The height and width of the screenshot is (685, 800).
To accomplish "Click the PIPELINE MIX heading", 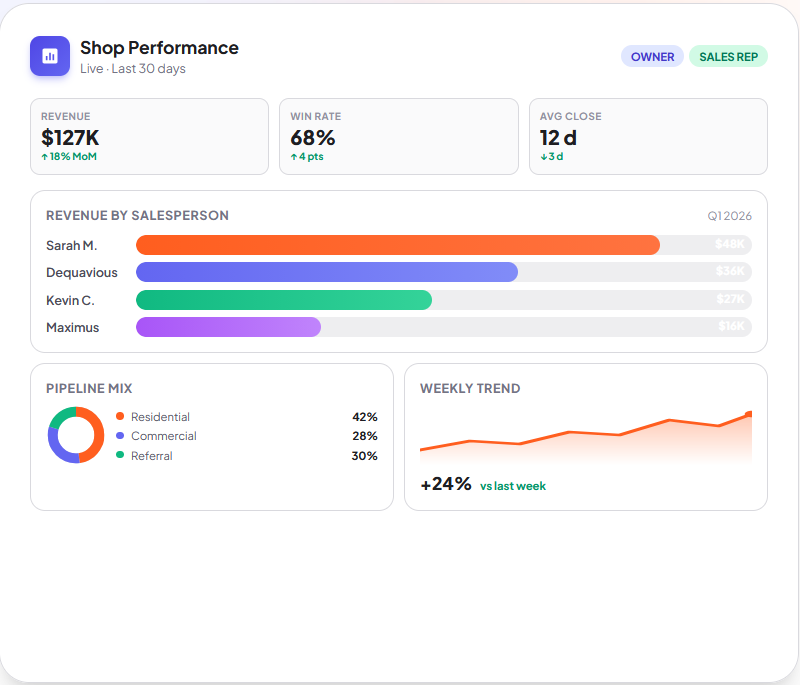I will [89, 389].
